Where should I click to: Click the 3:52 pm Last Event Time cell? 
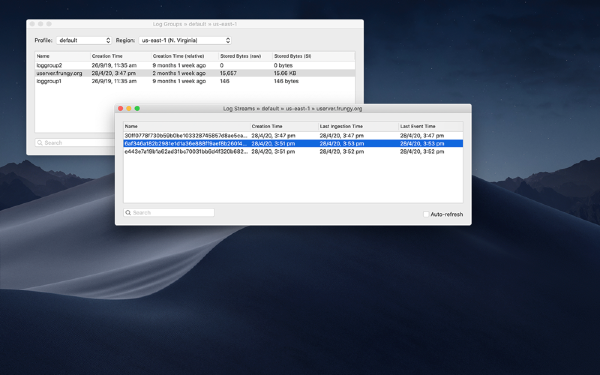(x=422, y=152)
